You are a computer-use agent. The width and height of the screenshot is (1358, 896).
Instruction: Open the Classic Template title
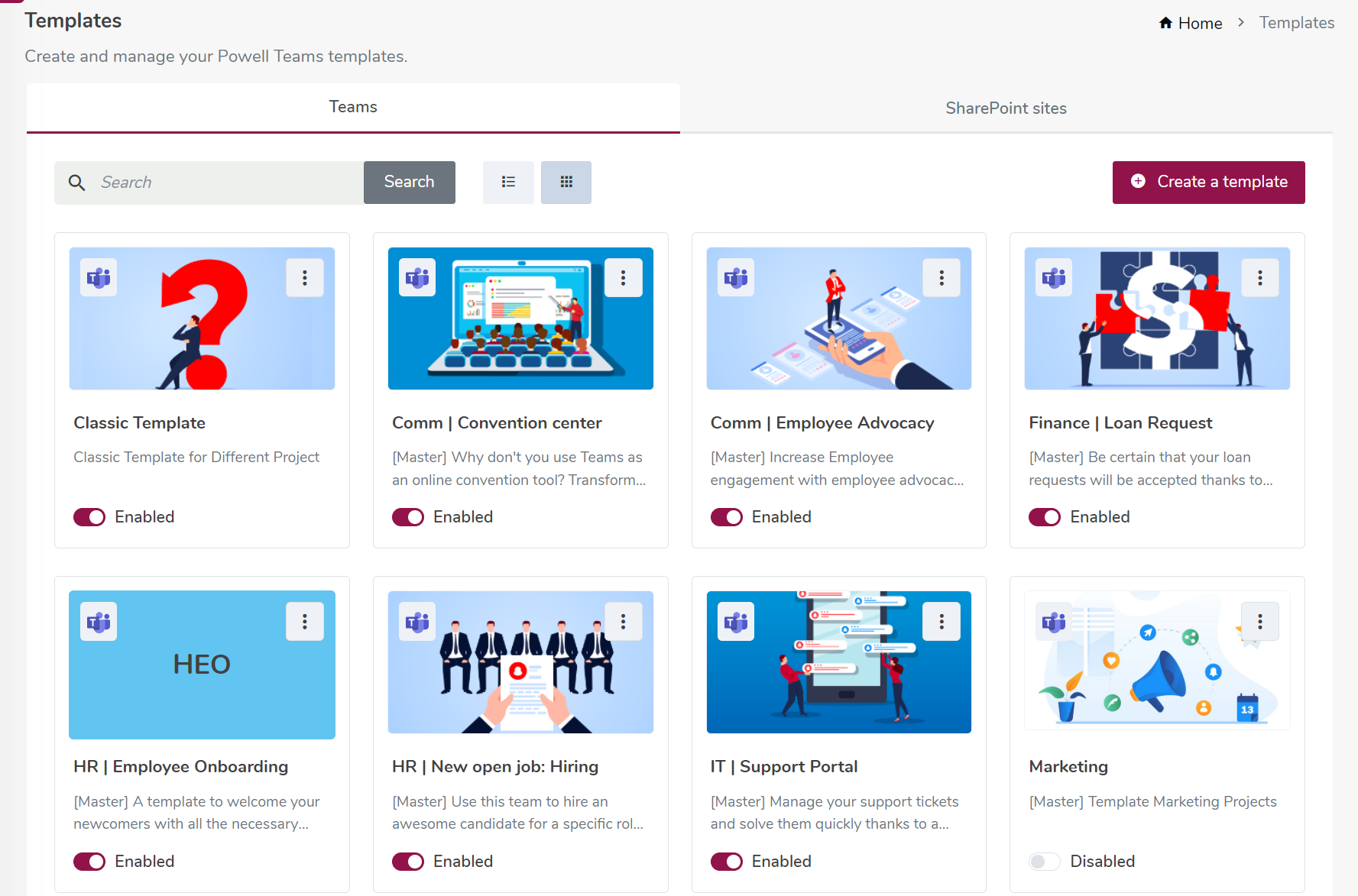(x=140, y=423)
